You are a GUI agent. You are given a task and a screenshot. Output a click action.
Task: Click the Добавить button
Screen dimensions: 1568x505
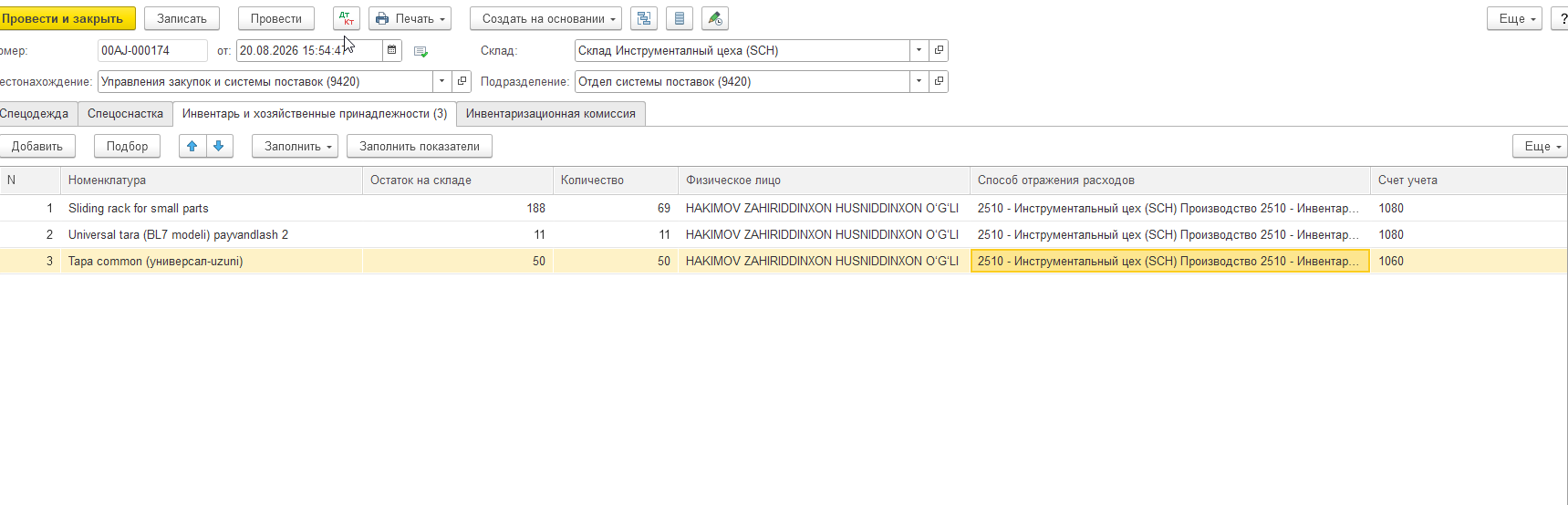click(37, 146)
